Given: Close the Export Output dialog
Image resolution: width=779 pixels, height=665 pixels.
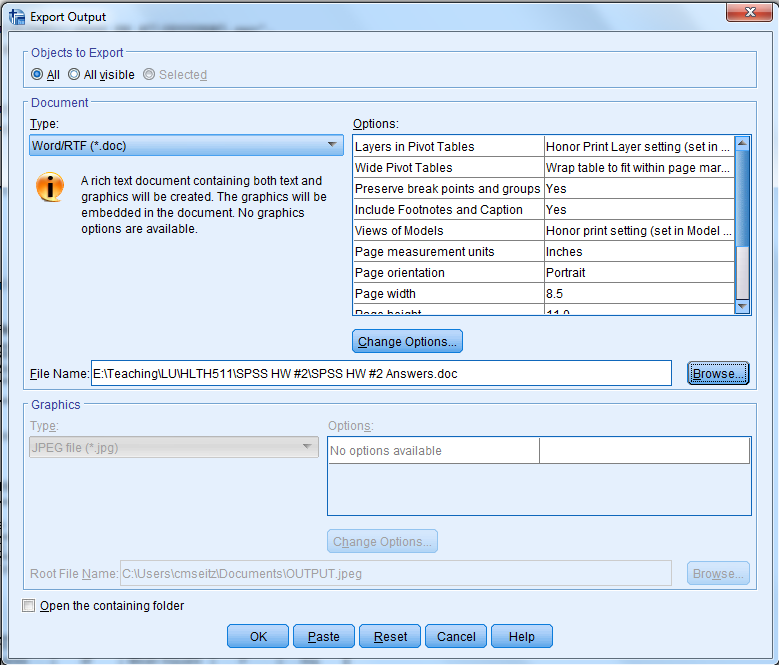Looking at the screenshot, I should 749,14.
